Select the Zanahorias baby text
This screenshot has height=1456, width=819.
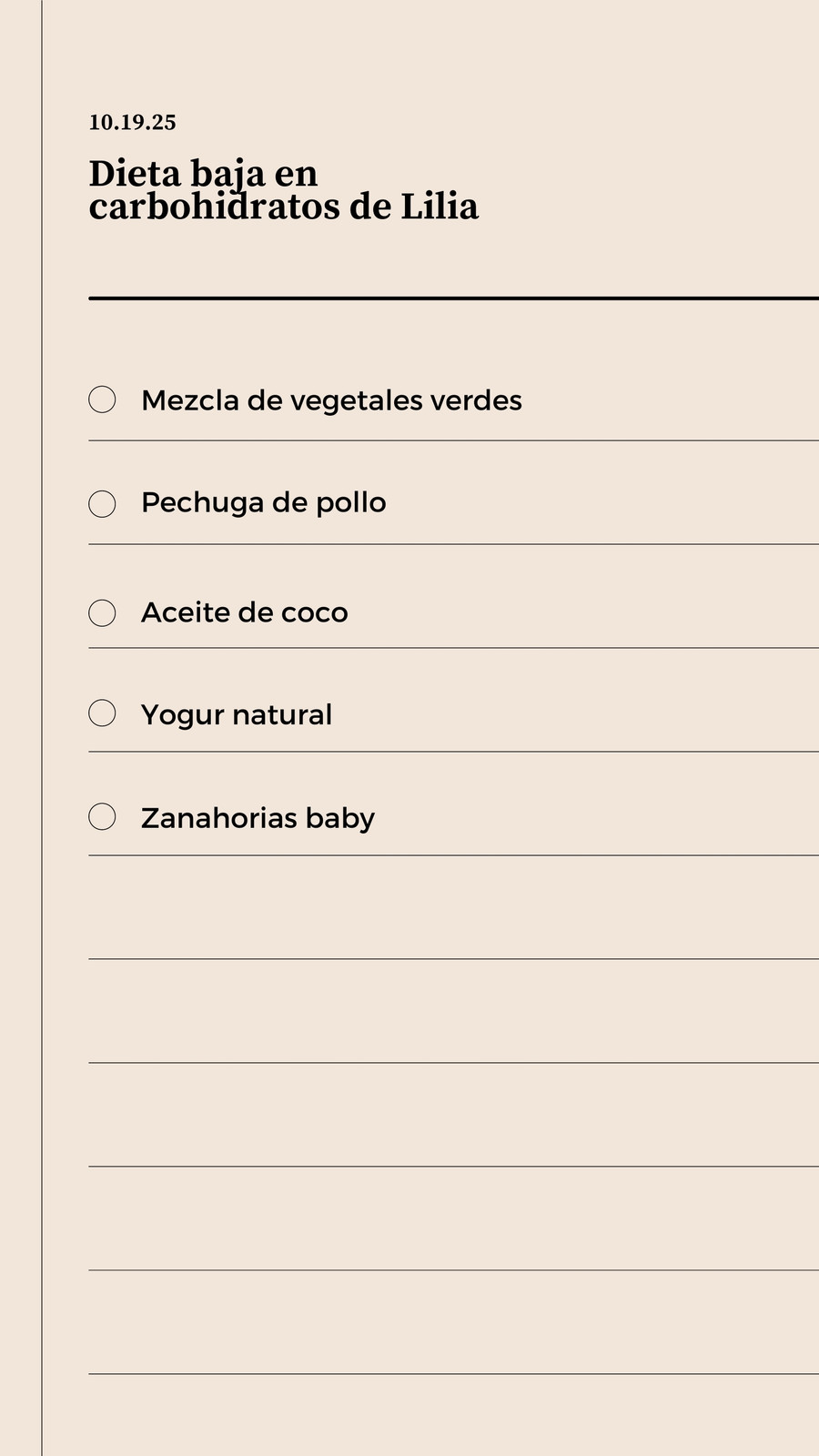click(x=258, y=817)
